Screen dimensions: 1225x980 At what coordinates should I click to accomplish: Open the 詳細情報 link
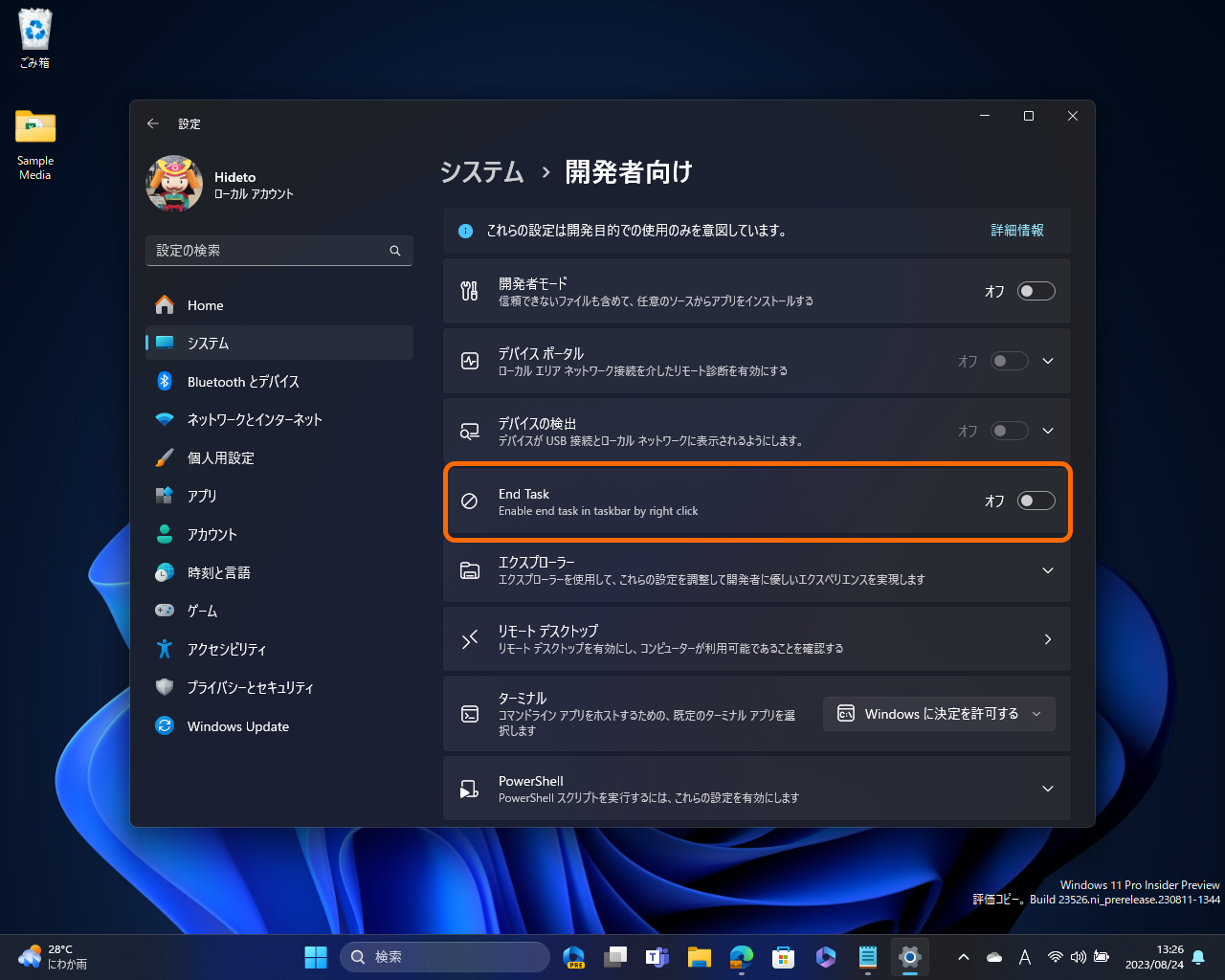point(1016,231)
